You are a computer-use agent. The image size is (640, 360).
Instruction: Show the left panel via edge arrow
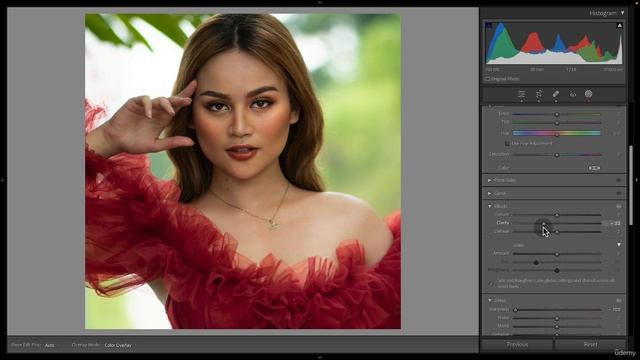3,180
